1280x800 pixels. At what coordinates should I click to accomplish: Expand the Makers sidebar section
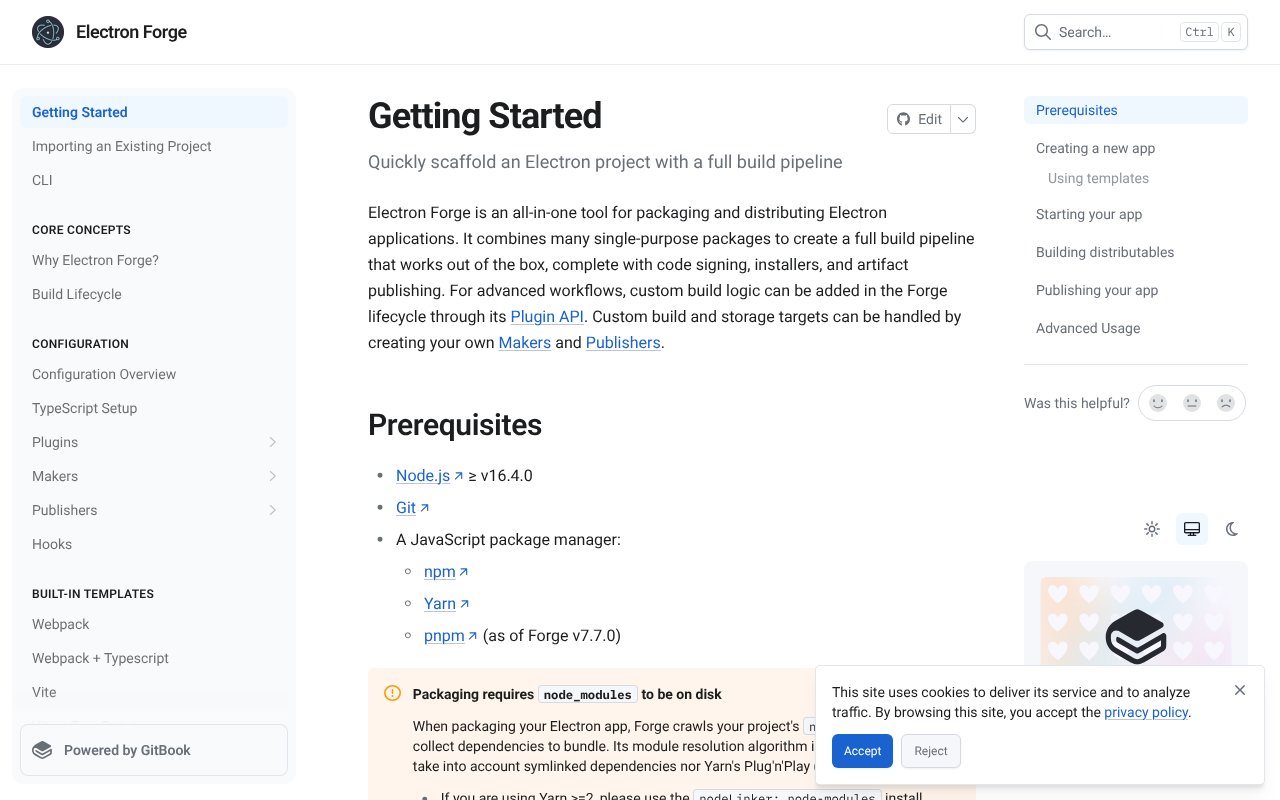(x=273, y=476)
